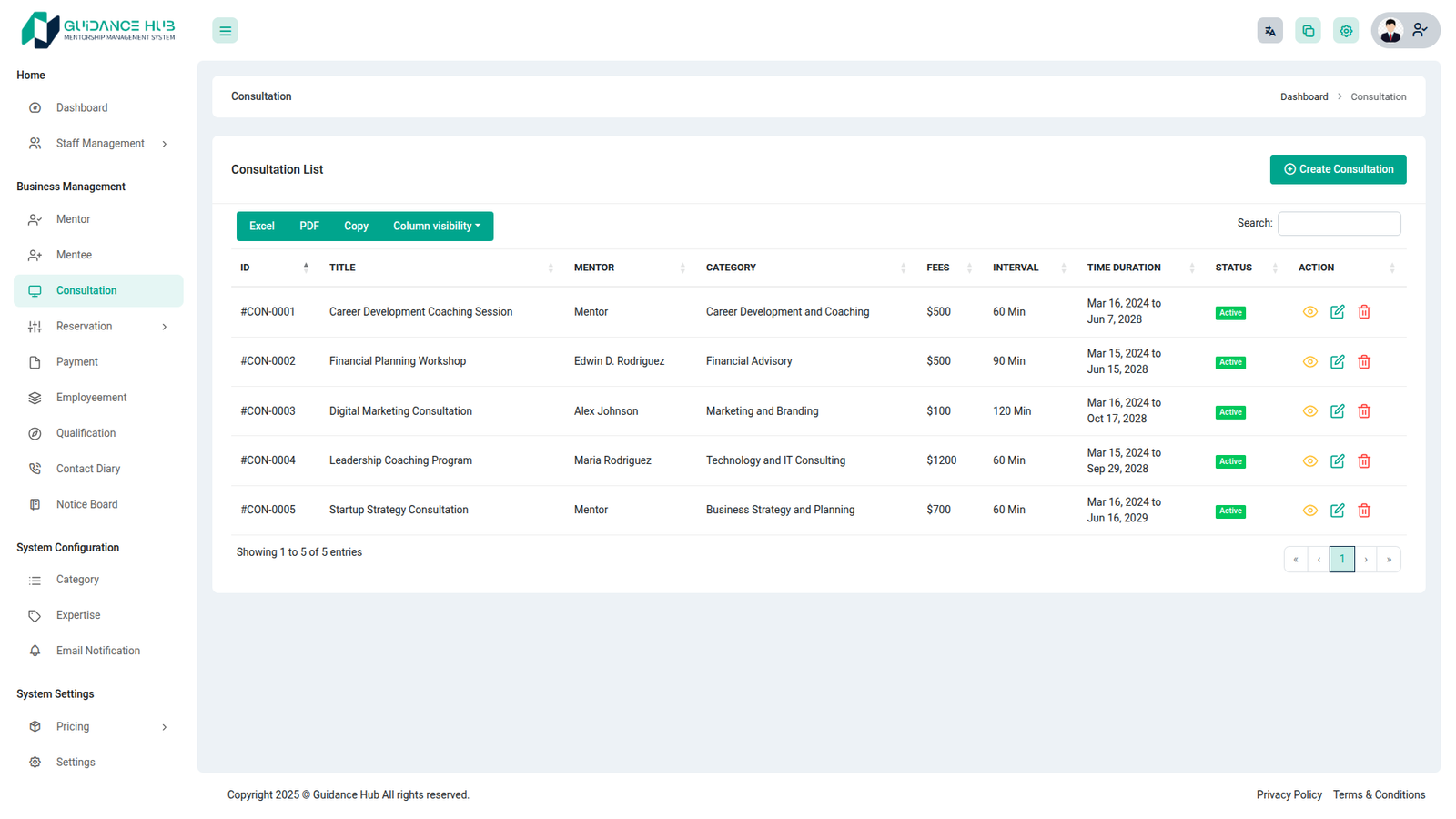Image resolution: width=1456 pixels, height=819 pixels.
Task: Open the settings gear icon in header
Action: click(1346, 31)
